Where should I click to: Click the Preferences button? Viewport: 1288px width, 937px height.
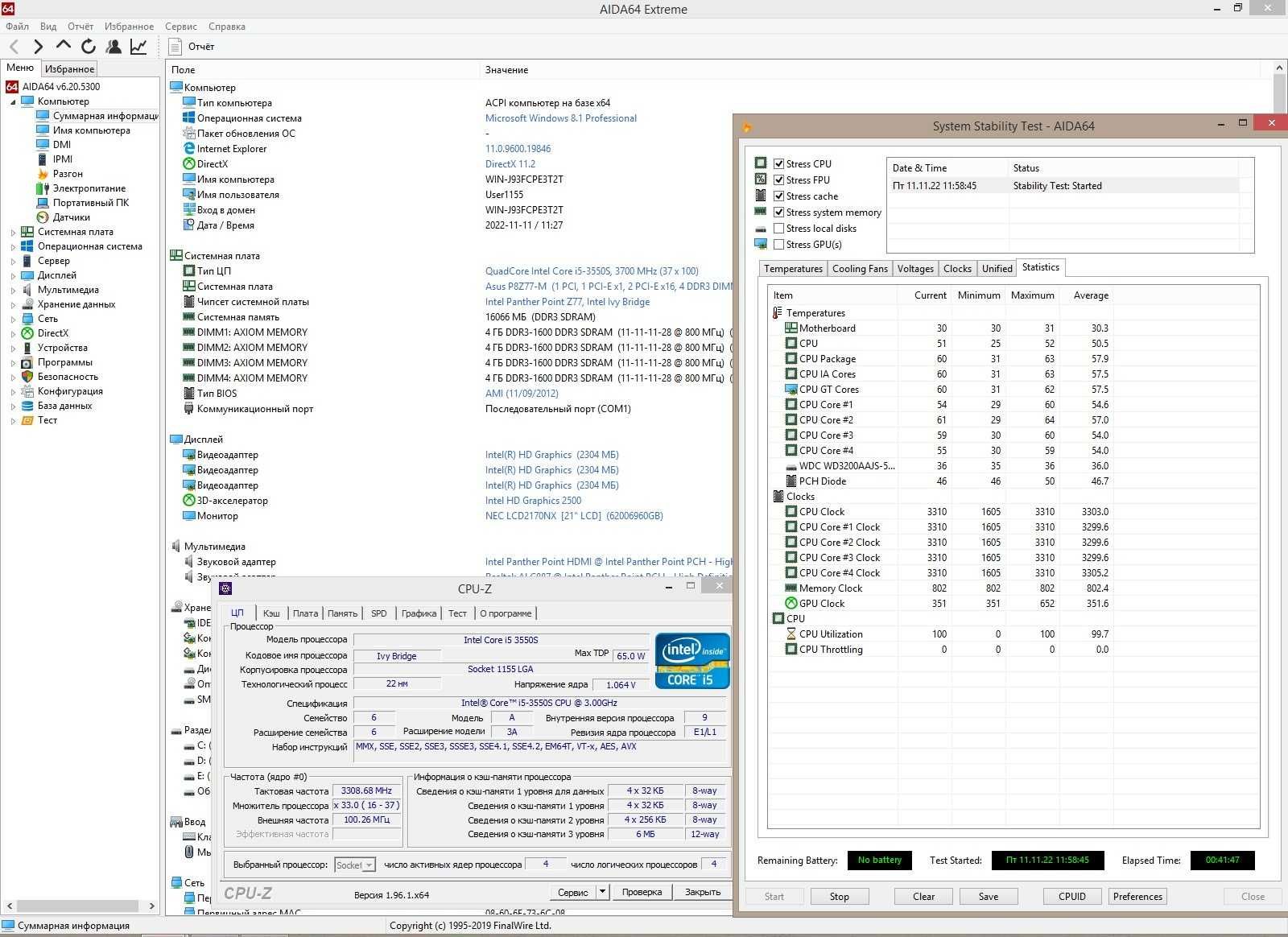pyautogui.click(x=1137, y=897)
